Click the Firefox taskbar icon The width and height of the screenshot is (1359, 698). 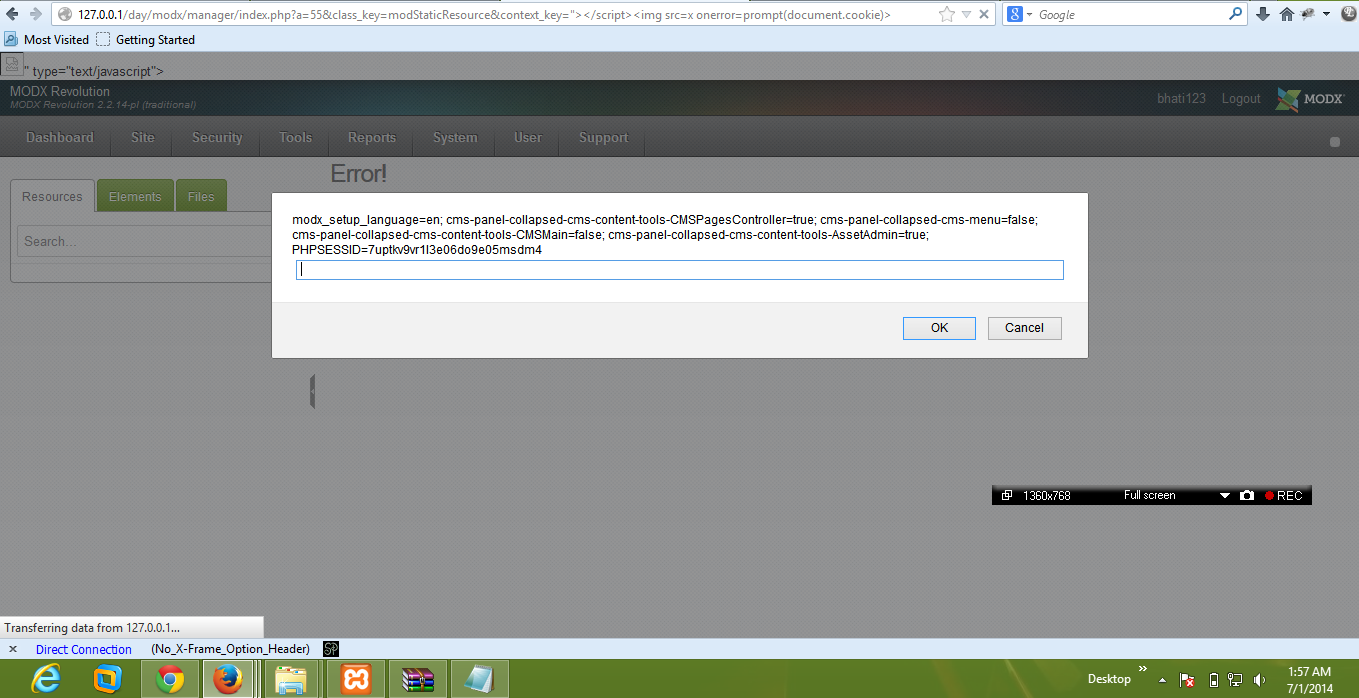229,679
